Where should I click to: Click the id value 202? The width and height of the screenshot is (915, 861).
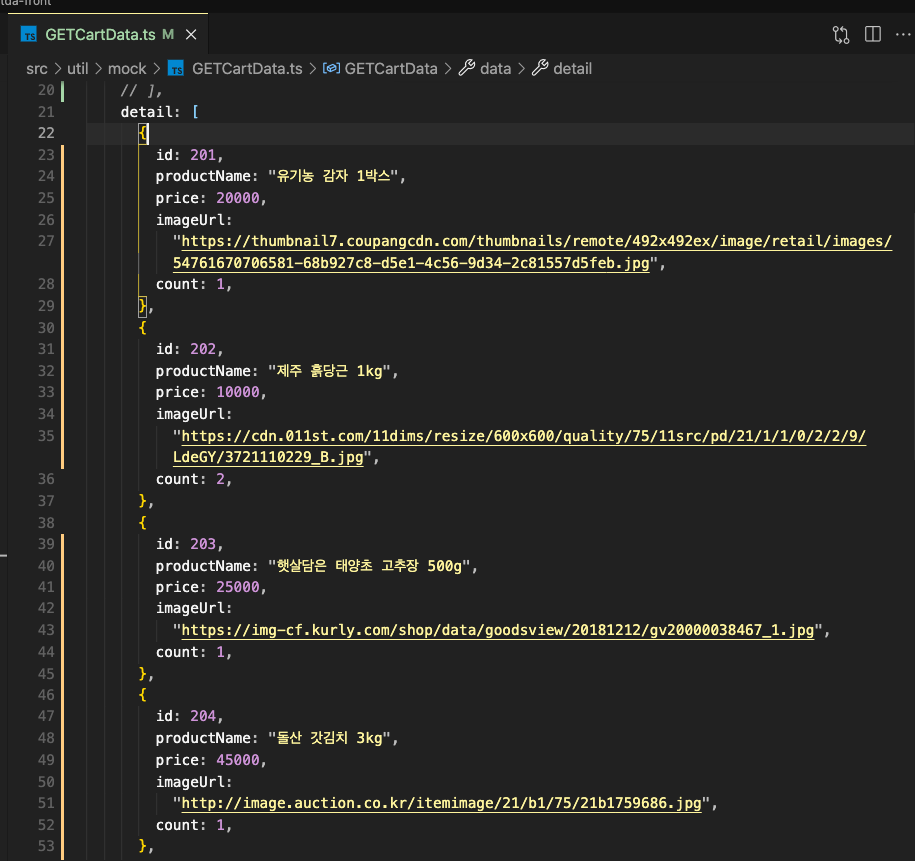[x=203, y=350]
